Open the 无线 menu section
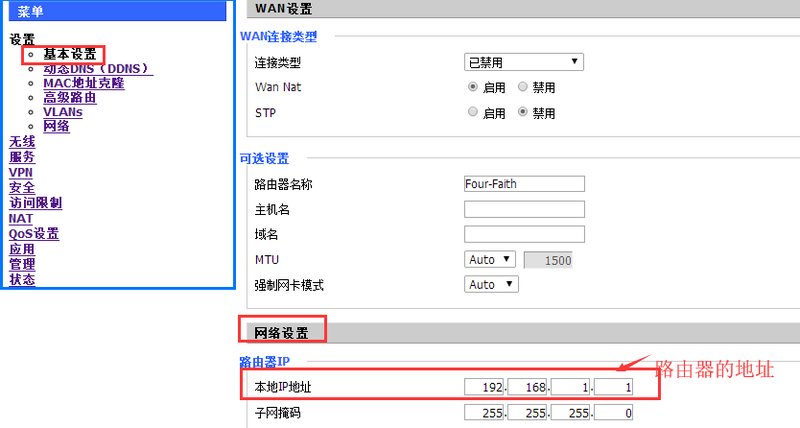 [22, 142]
